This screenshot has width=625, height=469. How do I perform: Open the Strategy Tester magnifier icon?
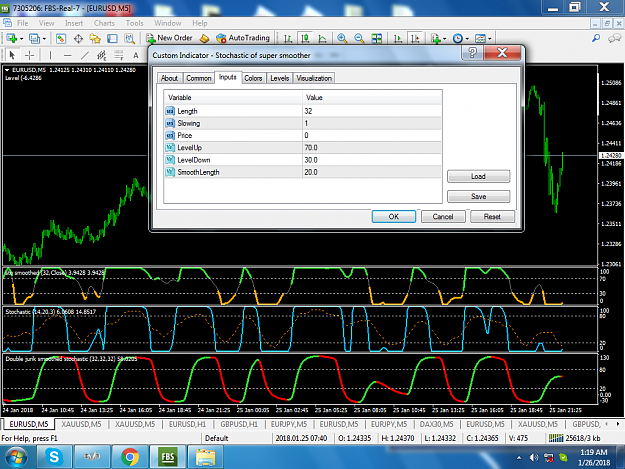(x=130, y=38)
